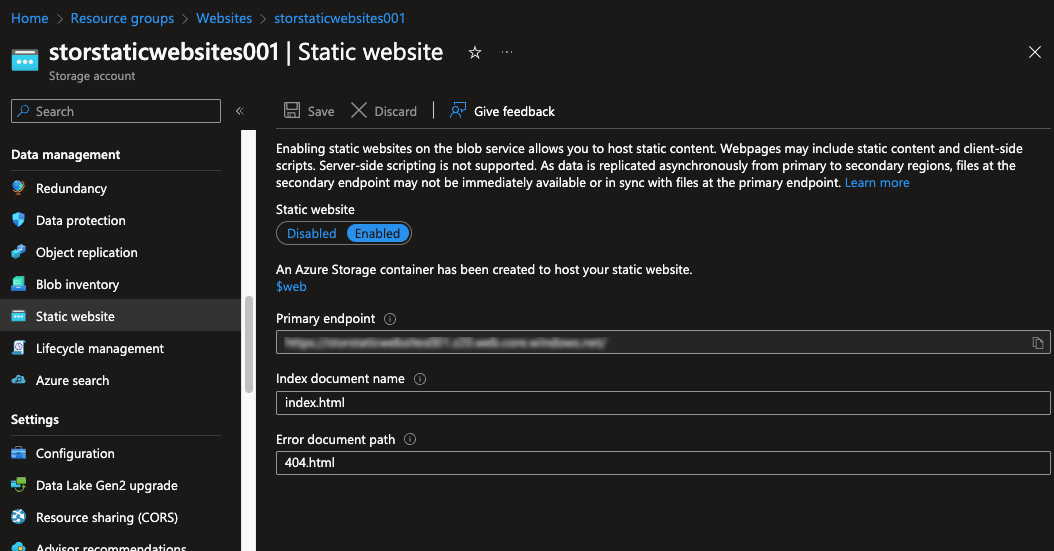Click the Blob inventory icon
The height and width of the screenshot is (551, 1054).
(x=19, y=284)
